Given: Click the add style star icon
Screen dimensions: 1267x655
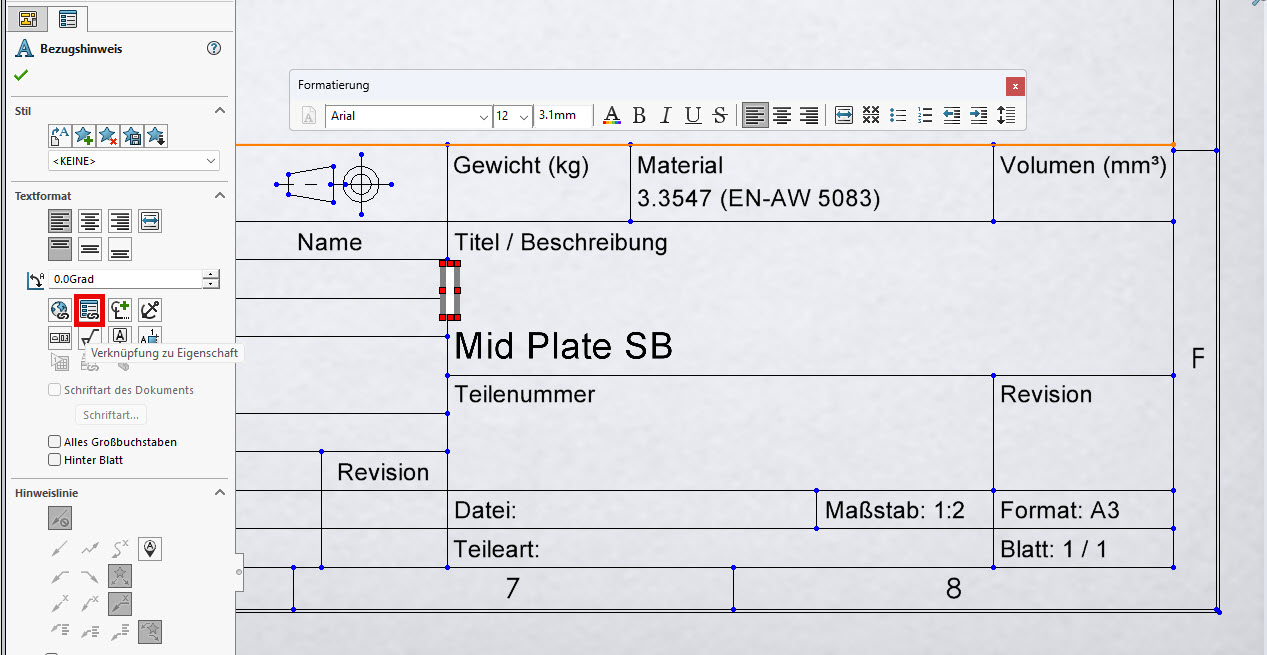Looking at the screenshot, I should click(84, 136).
